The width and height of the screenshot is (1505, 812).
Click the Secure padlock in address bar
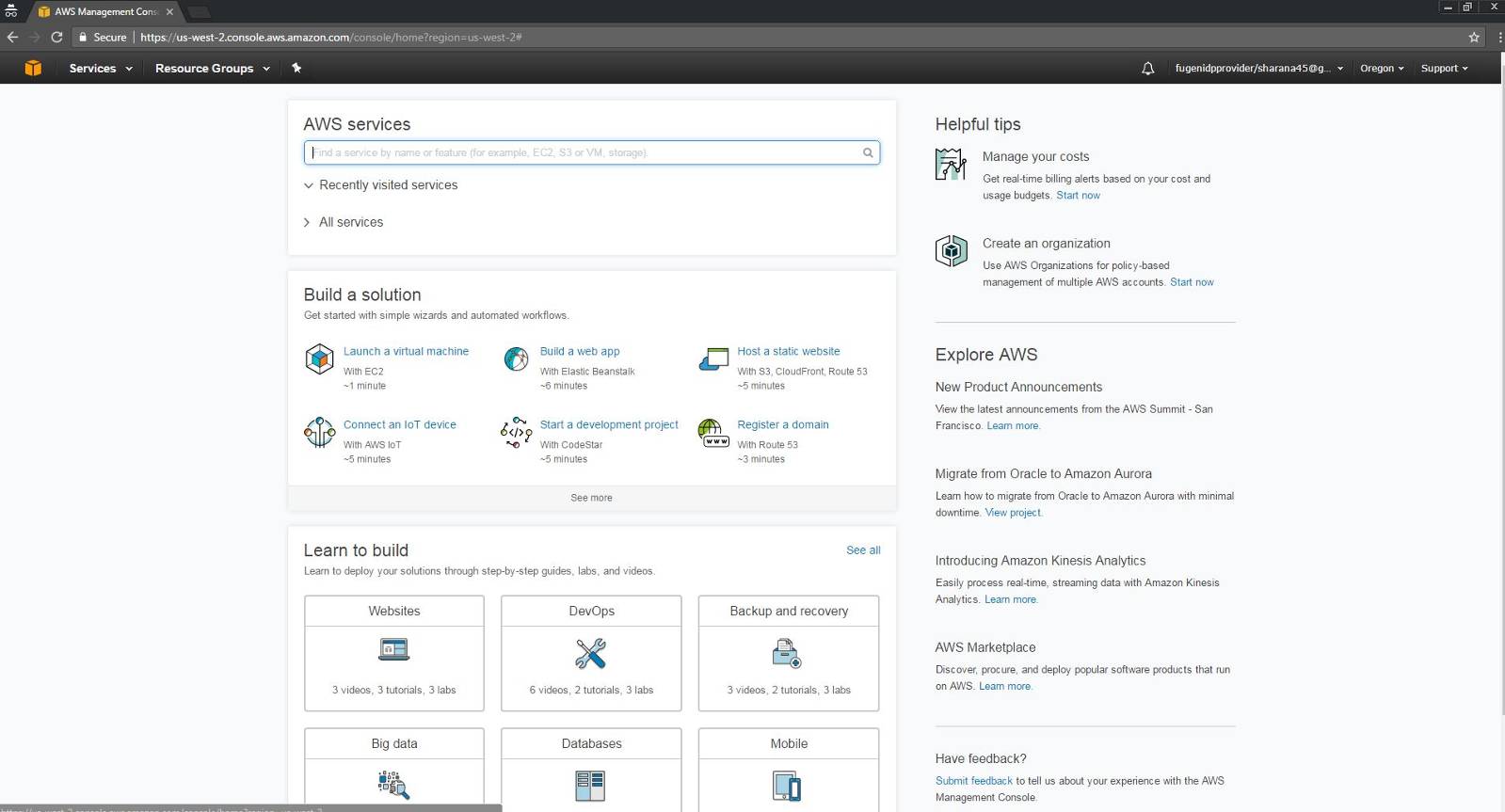point(83,38)
